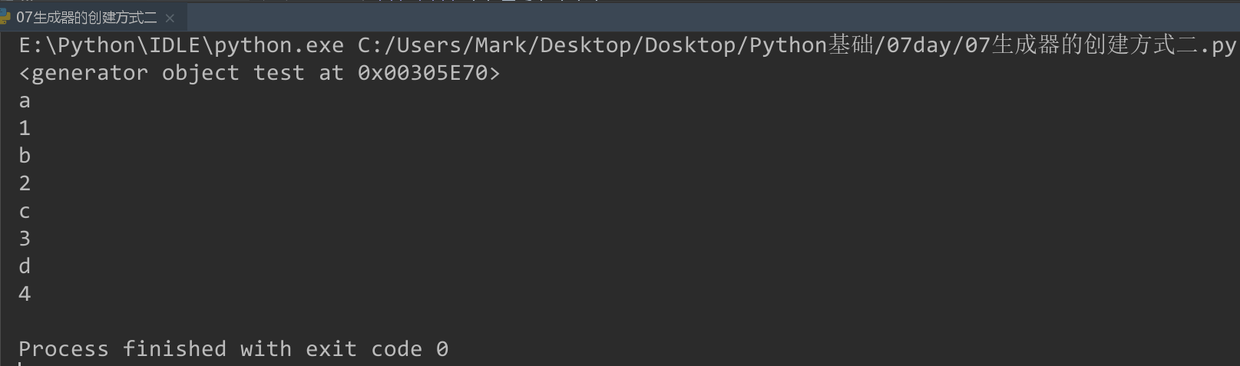Click the blank line above 'Process finished'
1240x366 pixels.
tap(620, 321)
